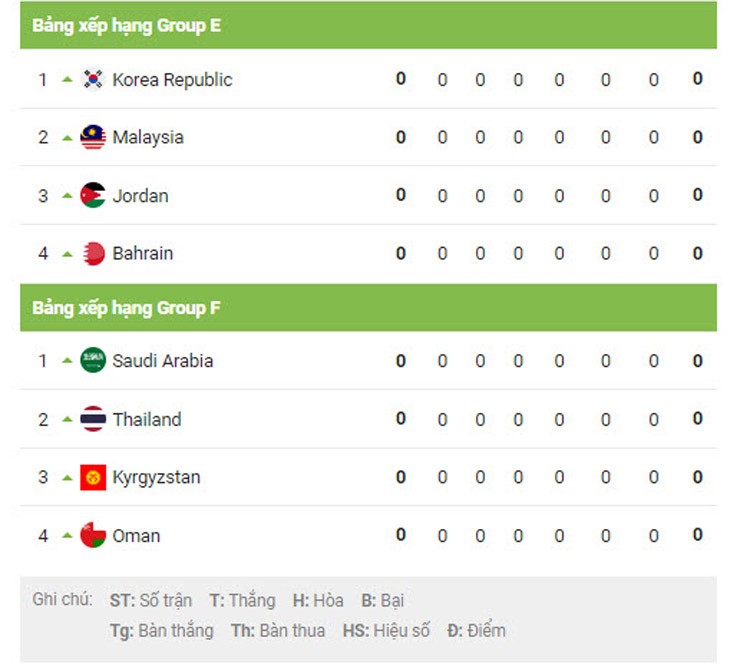Click the Kyrgyzstan flag icon
This screenshot has width=740, height=664.
93,477
